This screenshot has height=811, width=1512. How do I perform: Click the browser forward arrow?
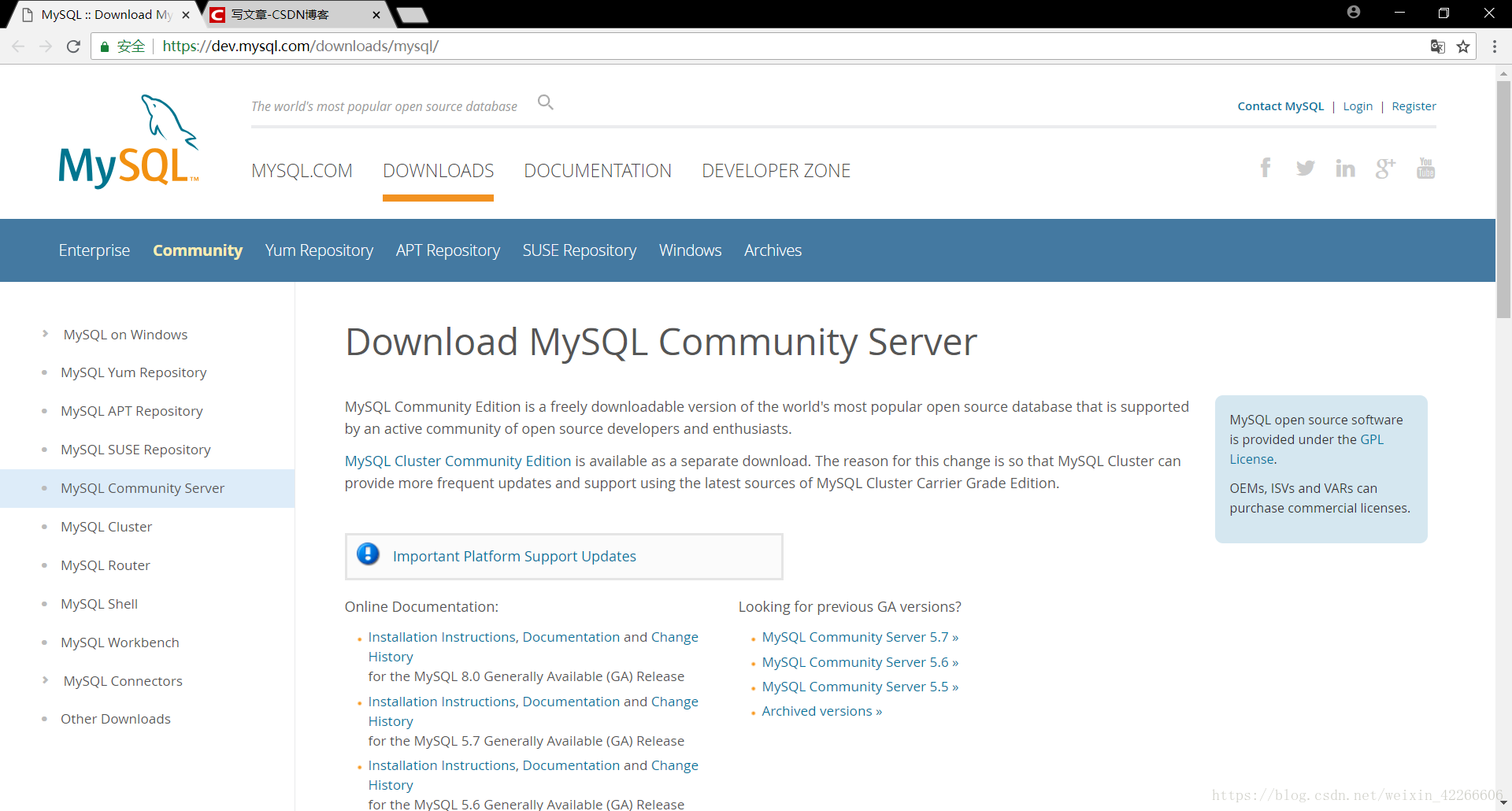coord(46,46)
